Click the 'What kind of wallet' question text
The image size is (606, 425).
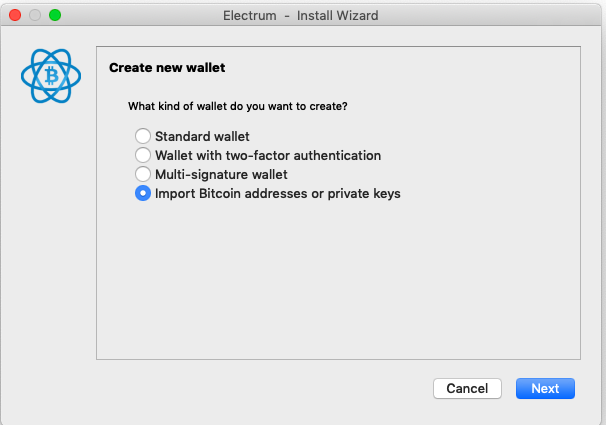coord(238,106)
